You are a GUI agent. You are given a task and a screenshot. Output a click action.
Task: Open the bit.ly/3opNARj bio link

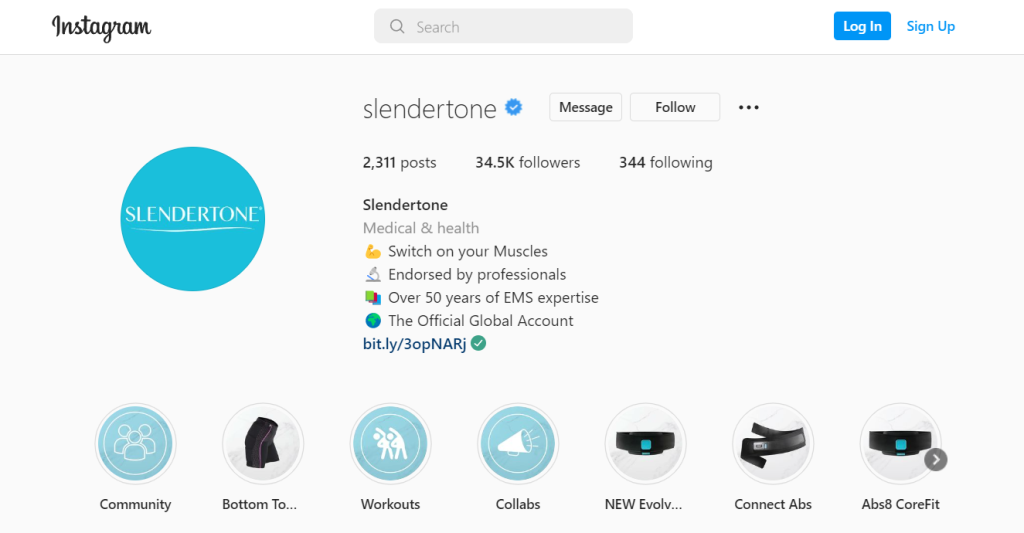tap(415, 344)
